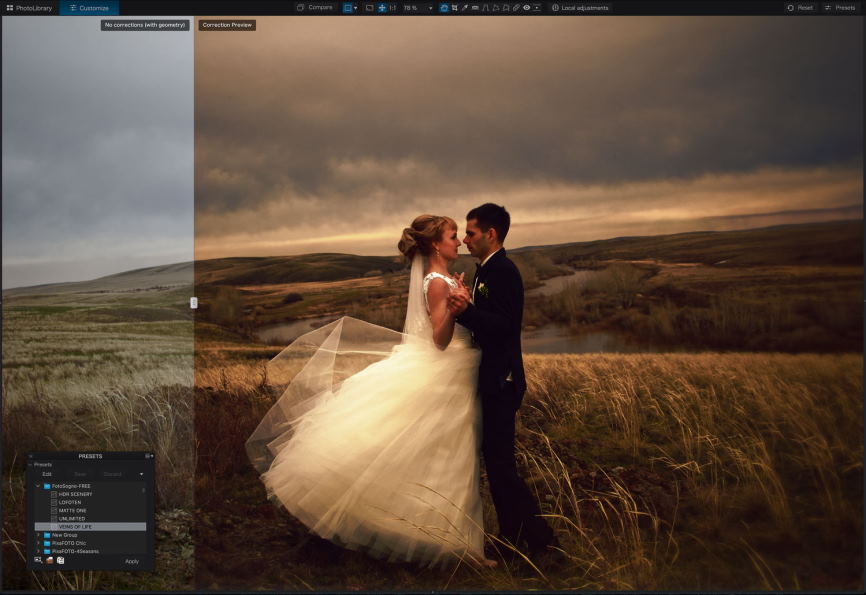Select the New Group folder row
Viewport: 866px width, 595px height.
click(x=91, y=535)
